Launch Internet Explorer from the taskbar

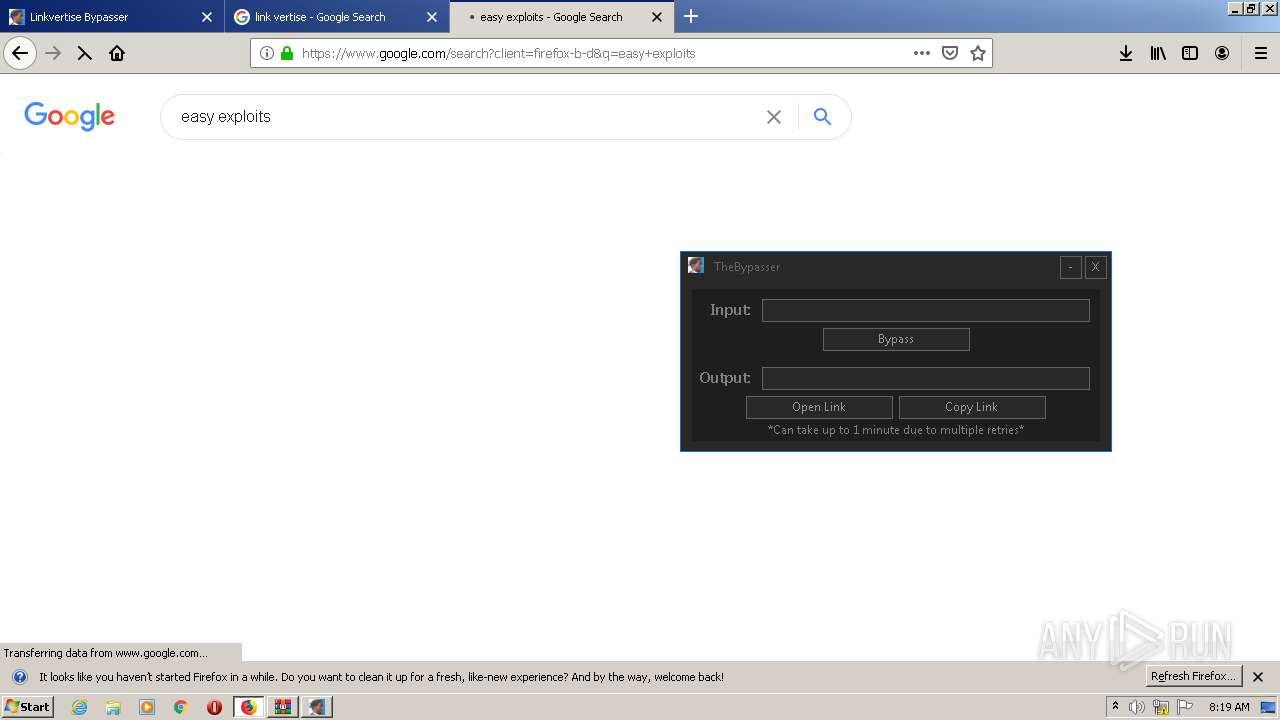coord(79,707)
